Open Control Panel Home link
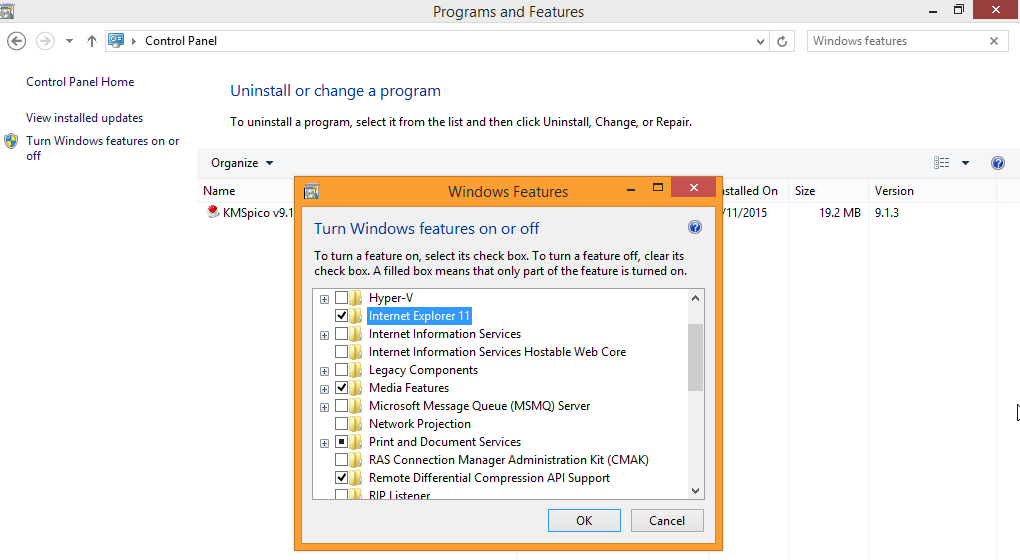This screenshot has height=560, width=1020. (x=80, y=82)
